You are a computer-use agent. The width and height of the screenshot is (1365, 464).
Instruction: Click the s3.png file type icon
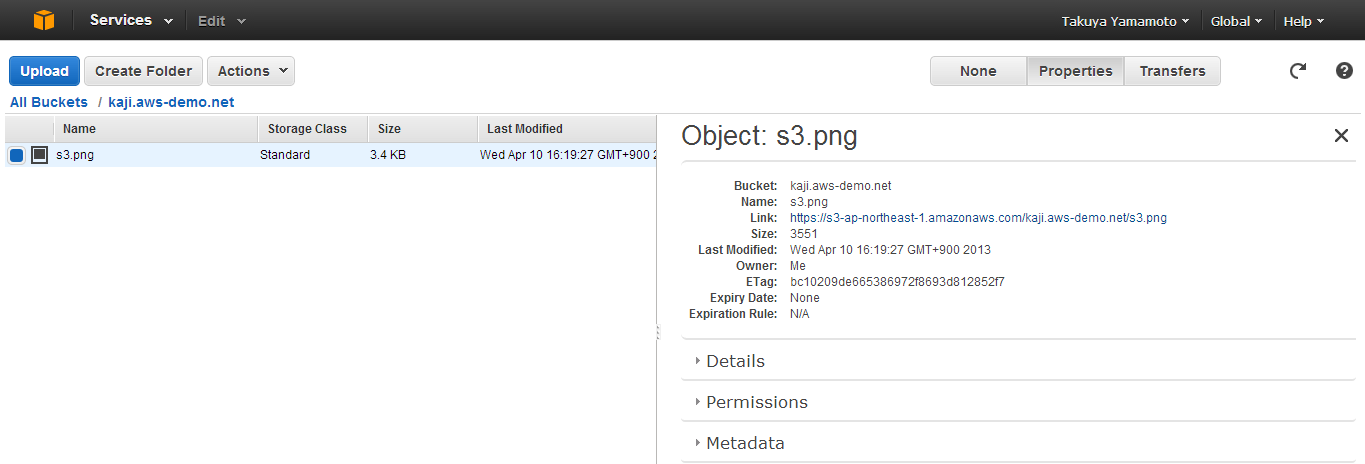(39, 155)
